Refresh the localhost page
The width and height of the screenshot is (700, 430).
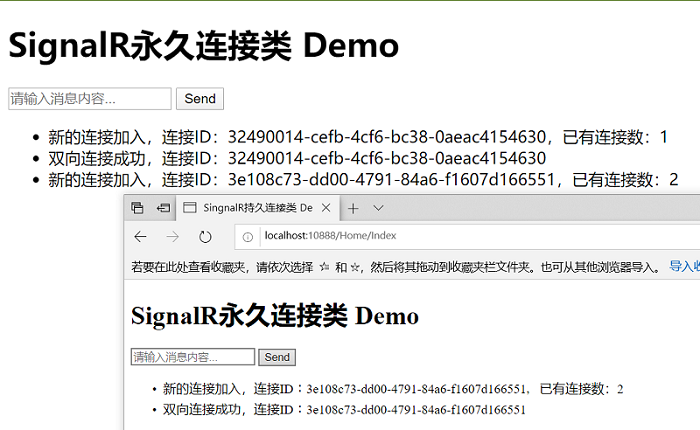[x=204, y=237]
